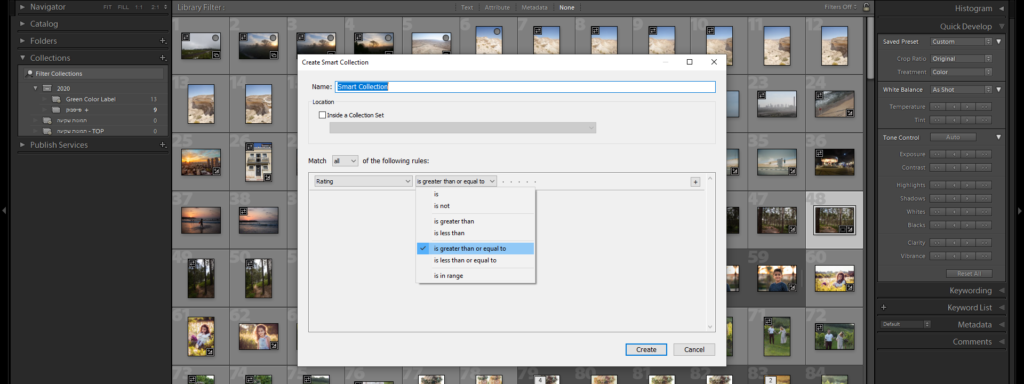Decrease Temperature with double left arrow
The height and width of the screenshot is (384, 1024).
tap(937, 106)
